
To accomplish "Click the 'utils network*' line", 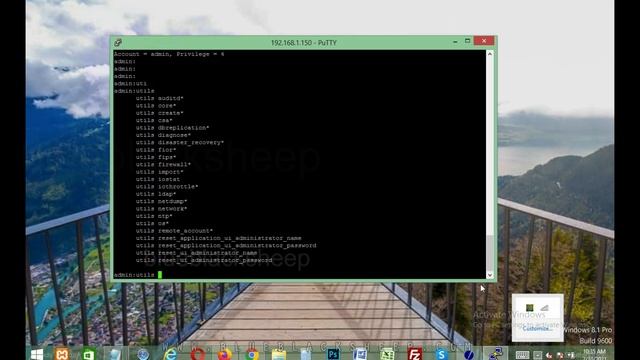I will click(x=162, y=209).
